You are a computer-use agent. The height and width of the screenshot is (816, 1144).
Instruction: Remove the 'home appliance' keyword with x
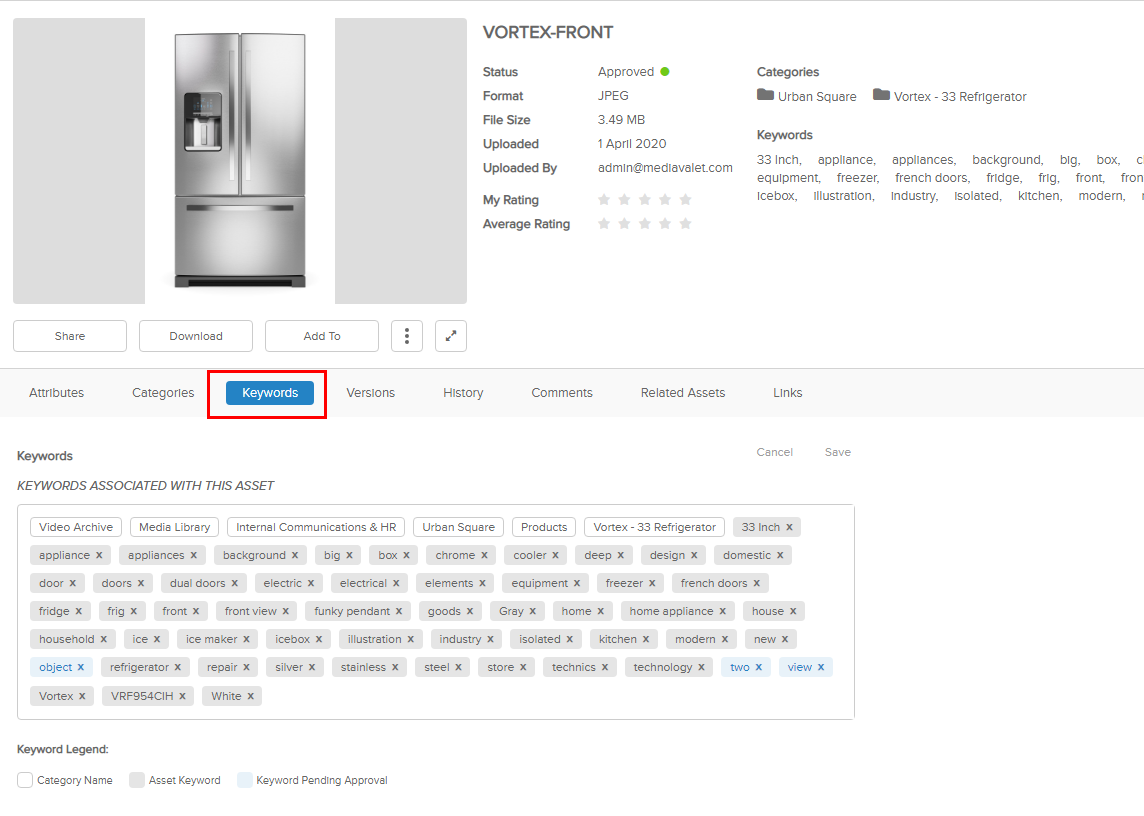pyautogui.click(x=722, y=611)
